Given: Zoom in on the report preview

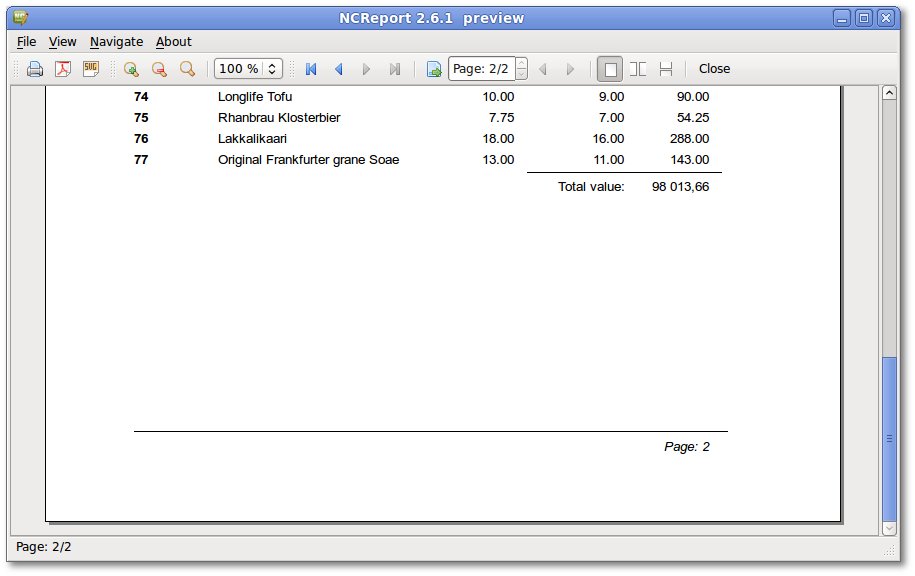Looking at the screenshot, I should [x=131, y=69].
